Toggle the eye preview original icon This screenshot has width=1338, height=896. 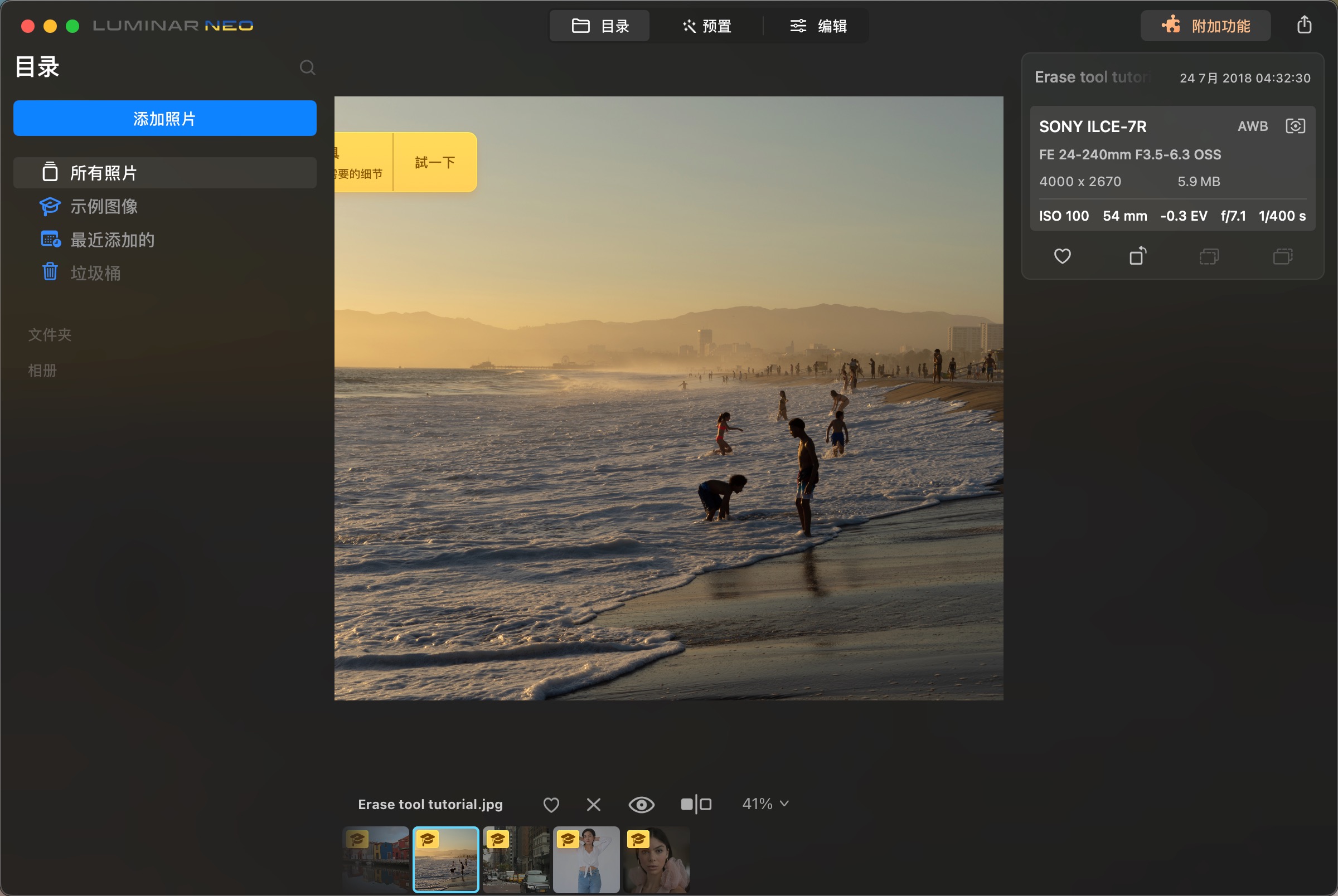641,805
